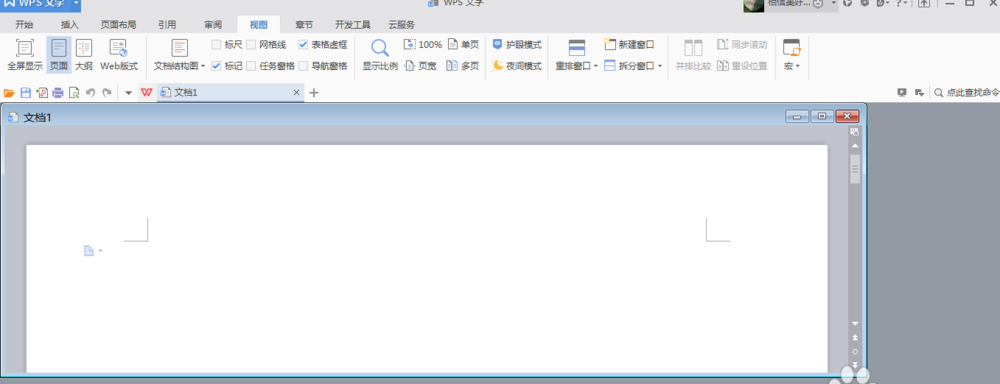Screen dimensions: 1000x384
Task: Click the 宏 macro icon
Action: [791, 48]
